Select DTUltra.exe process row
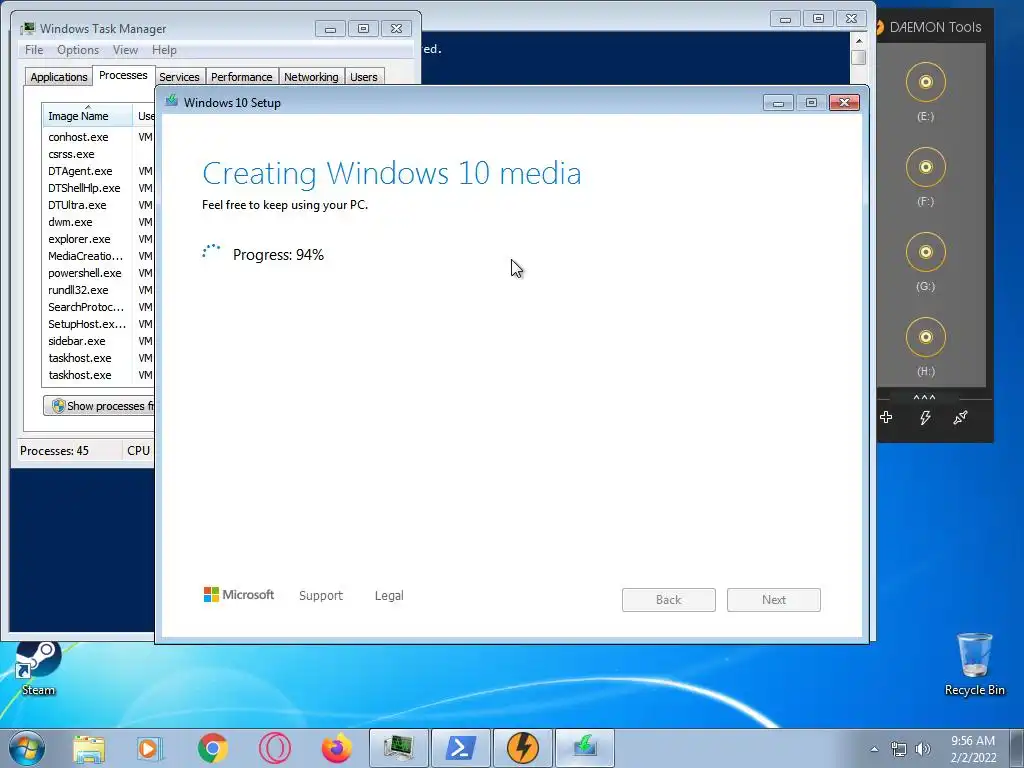This screenshot has width=1024, height=768. coord(98,205)
